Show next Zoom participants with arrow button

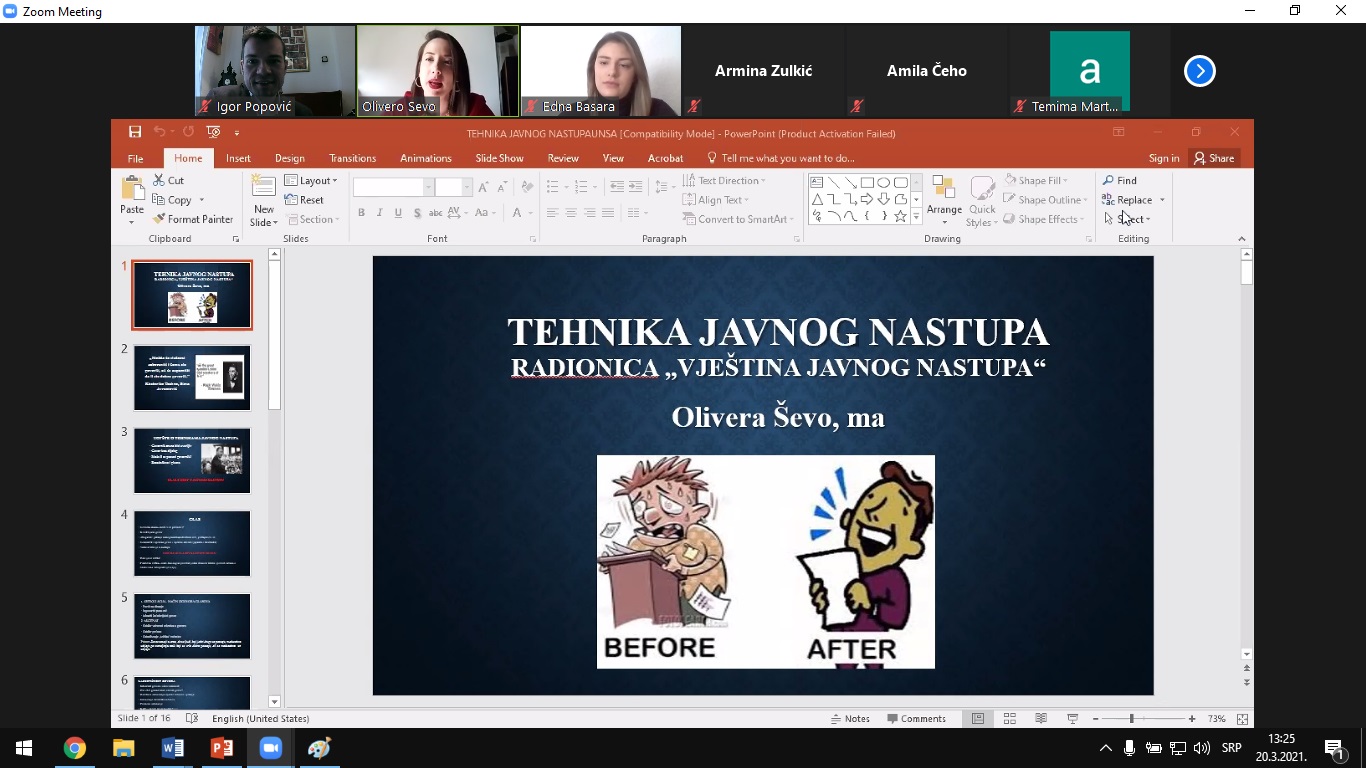(x=1199, y=71)
